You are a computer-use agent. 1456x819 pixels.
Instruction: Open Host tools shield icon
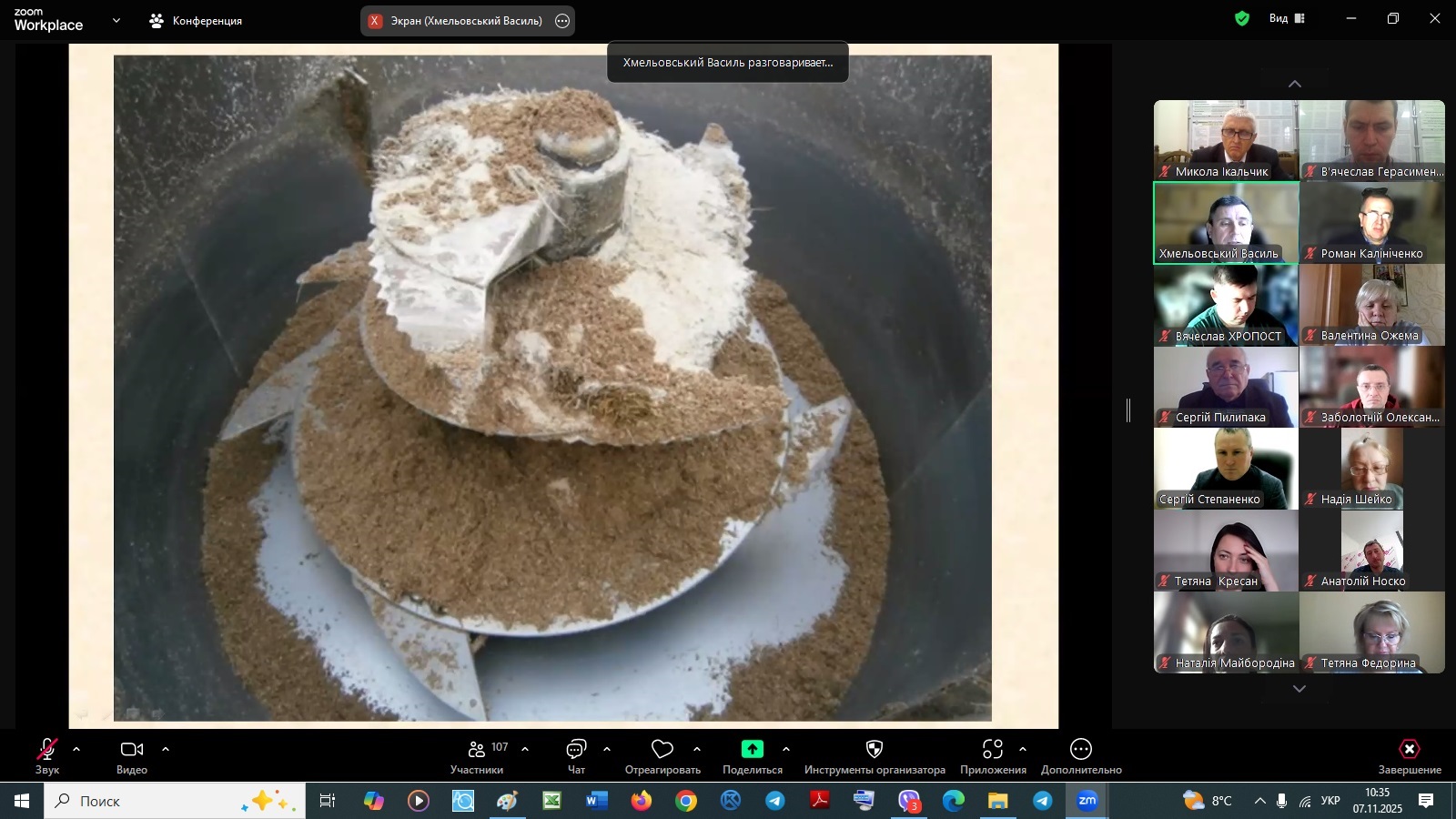click(875, 749)
